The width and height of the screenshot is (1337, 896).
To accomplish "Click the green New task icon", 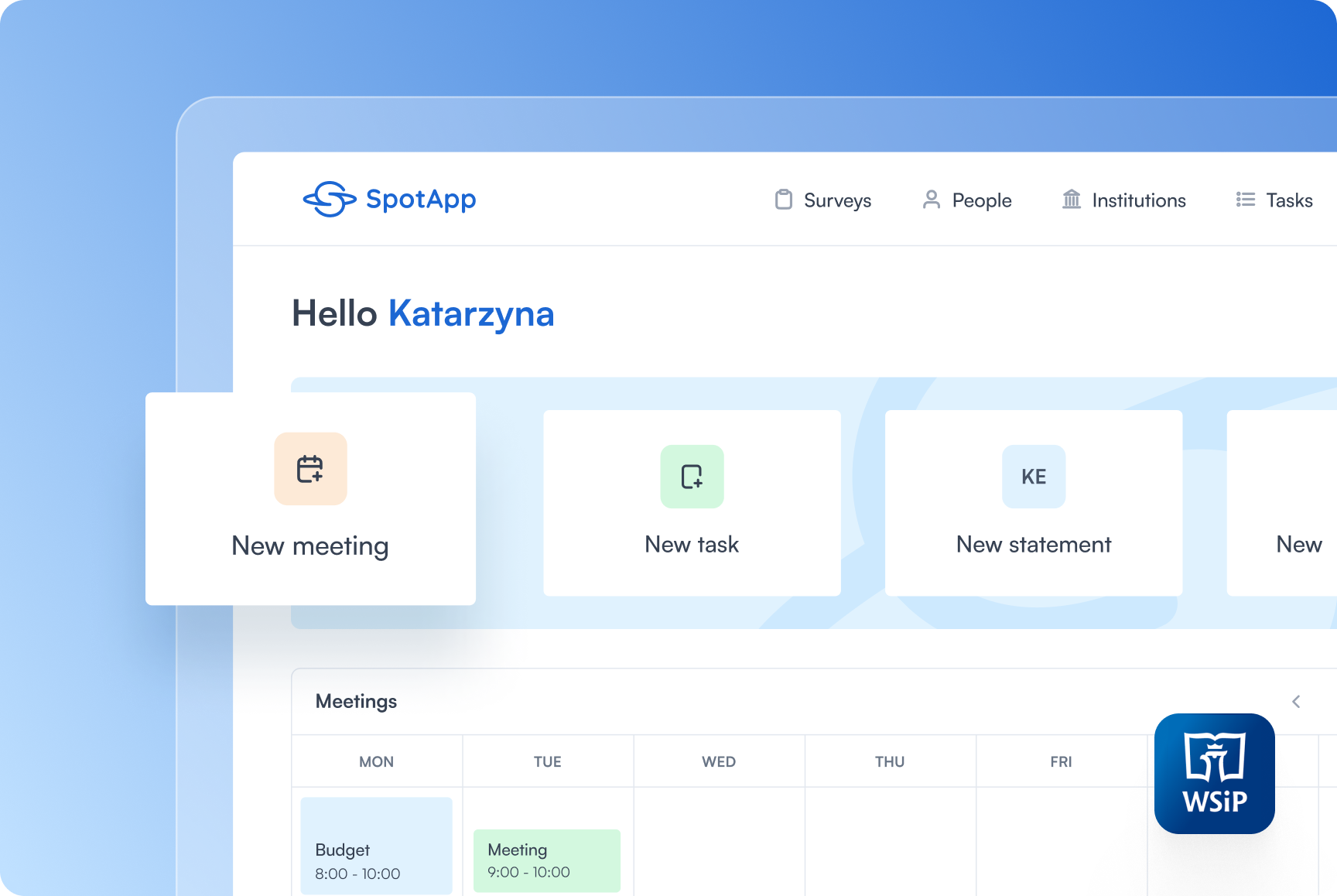I will tap(692, 477).
